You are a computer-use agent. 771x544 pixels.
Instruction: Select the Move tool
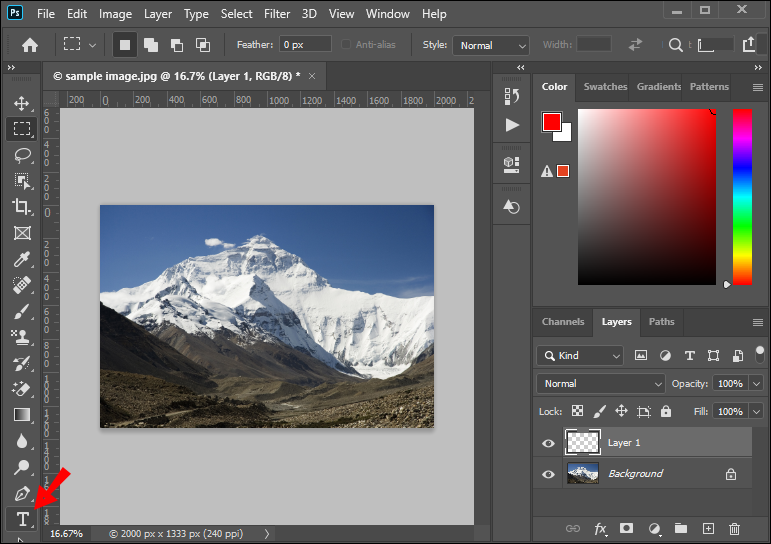21,104
